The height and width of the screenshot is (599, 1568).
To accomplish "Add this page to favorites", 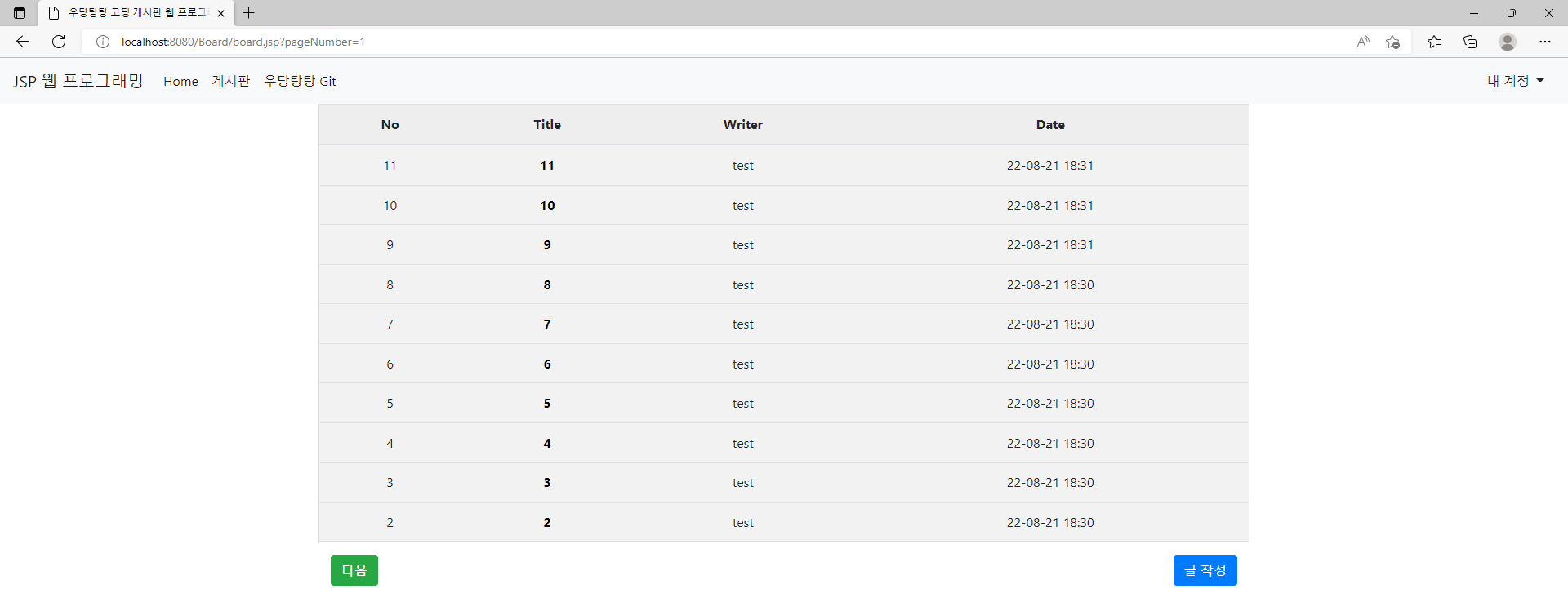I will 1393,42.
